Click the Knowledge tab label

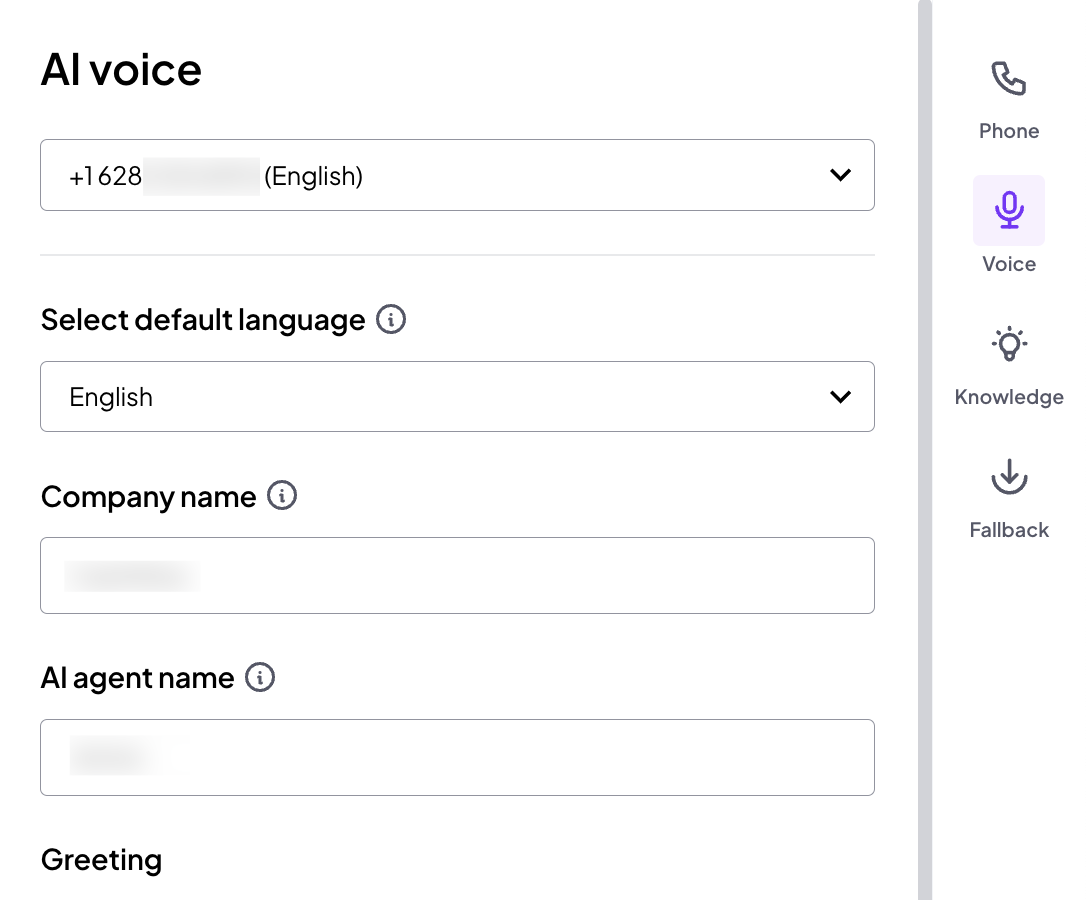pyautogui.click(x=1009, y=397)
